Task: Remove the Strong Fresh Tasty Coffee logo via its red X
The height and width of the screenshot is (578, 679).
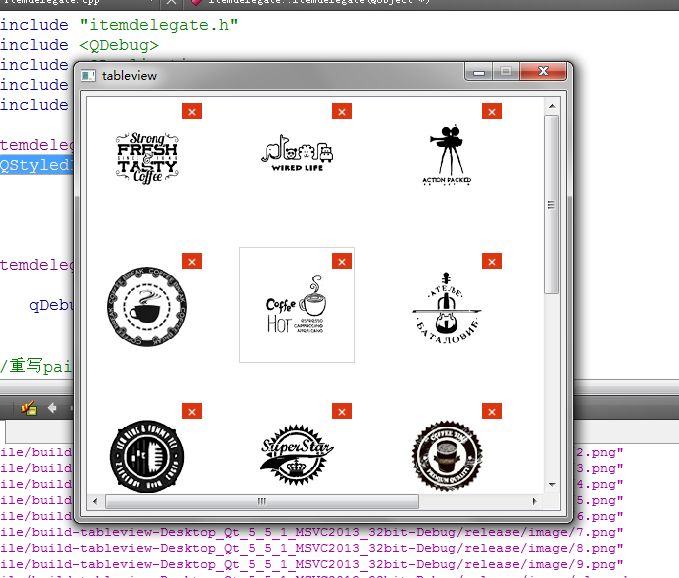Action: tap(192, 111)
